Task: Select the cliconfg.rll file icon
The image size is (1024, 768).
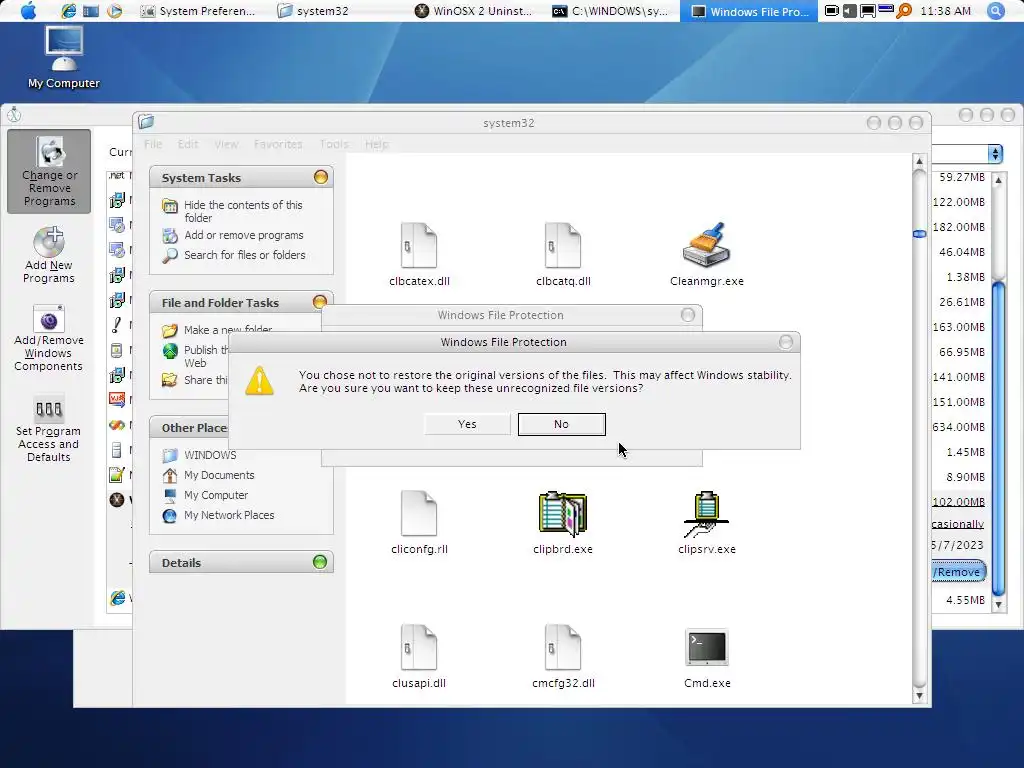Action: click(419, 513)
